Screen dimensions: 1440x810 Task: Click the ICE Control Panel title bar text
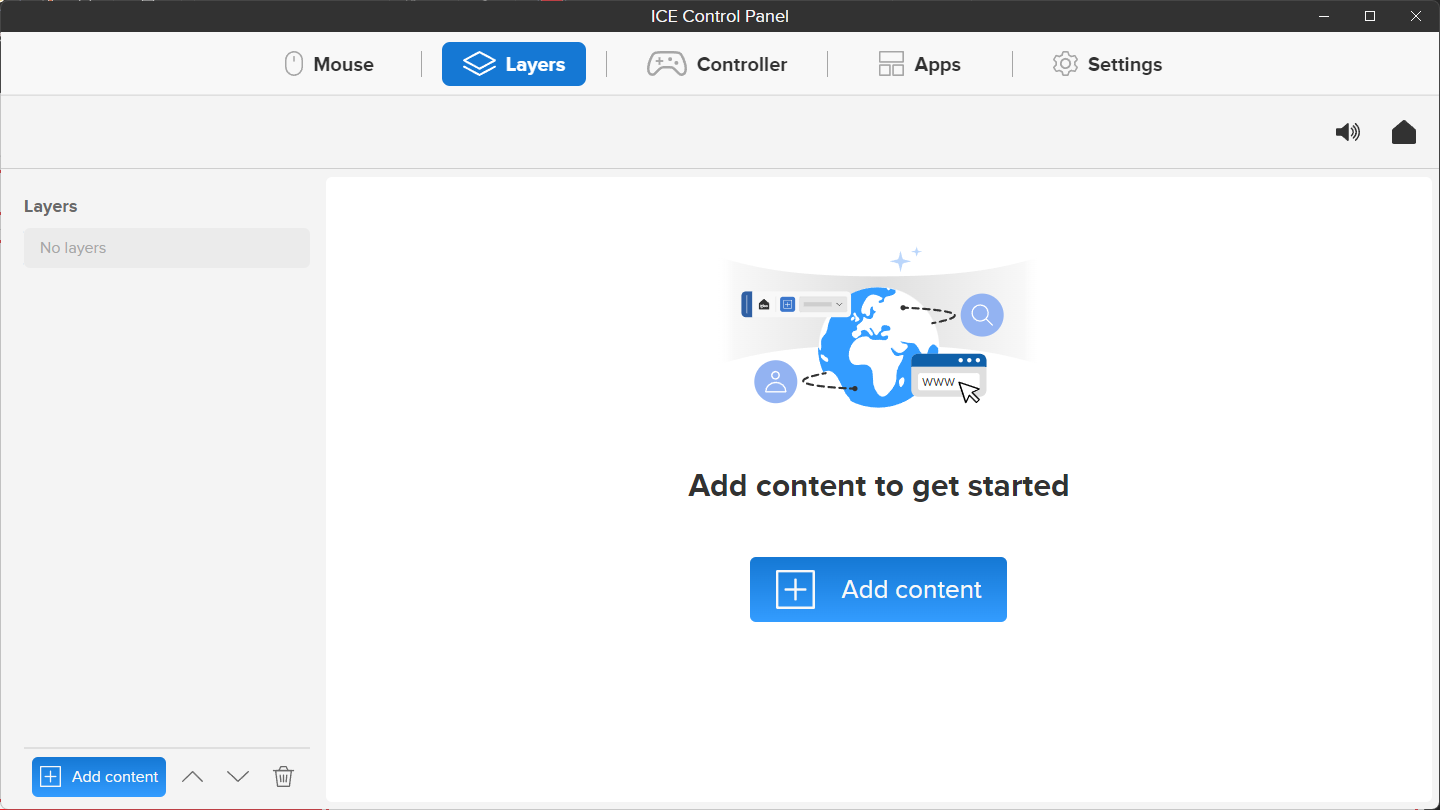tap(720, 16)
